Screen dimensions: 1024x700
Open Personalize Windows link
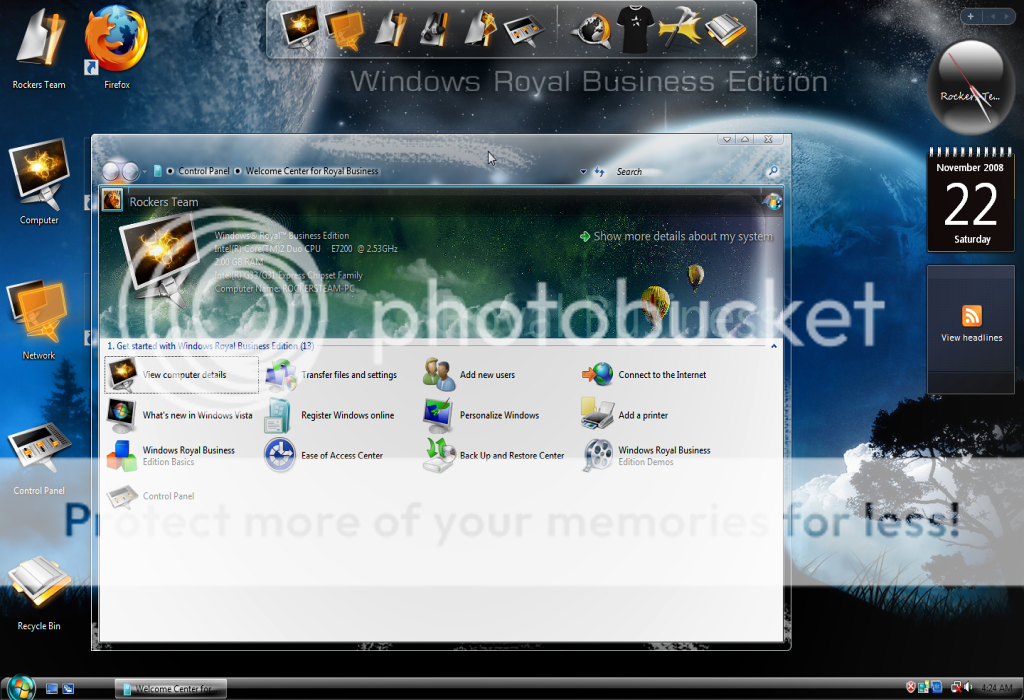click(500, 415)
